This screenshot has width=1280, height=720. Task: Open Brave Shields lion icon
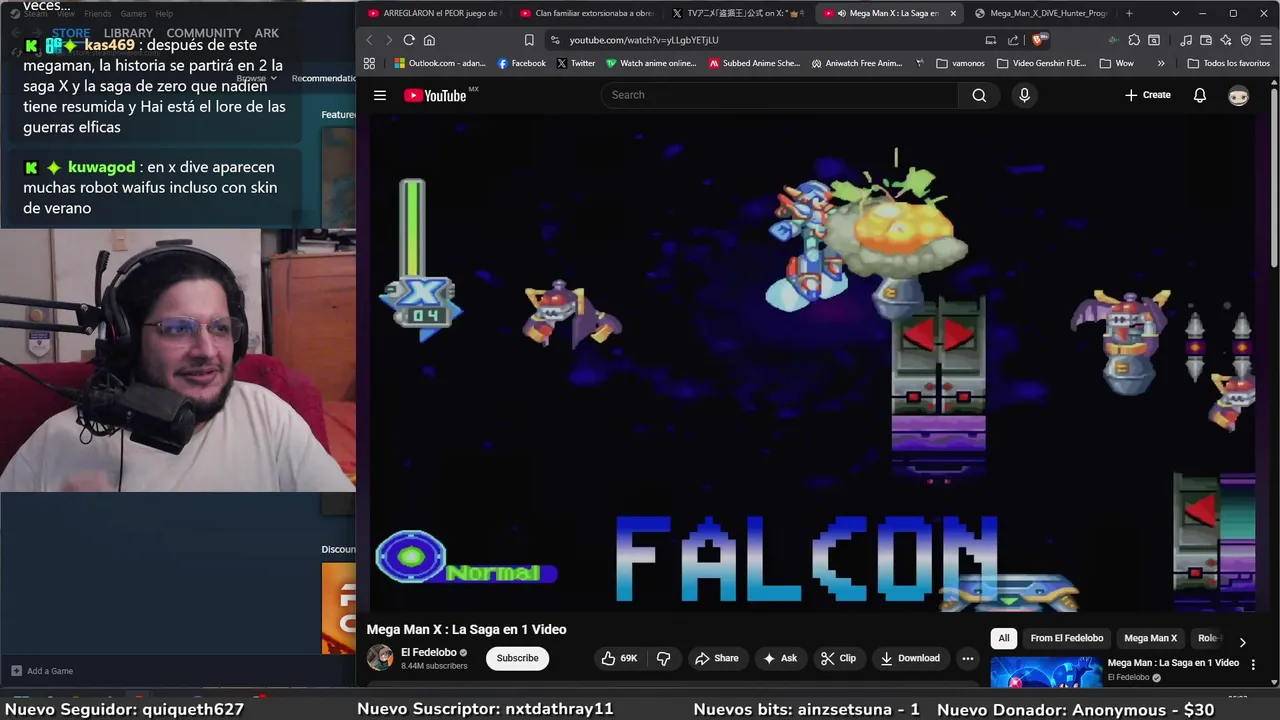click(x=1038, y=40)
